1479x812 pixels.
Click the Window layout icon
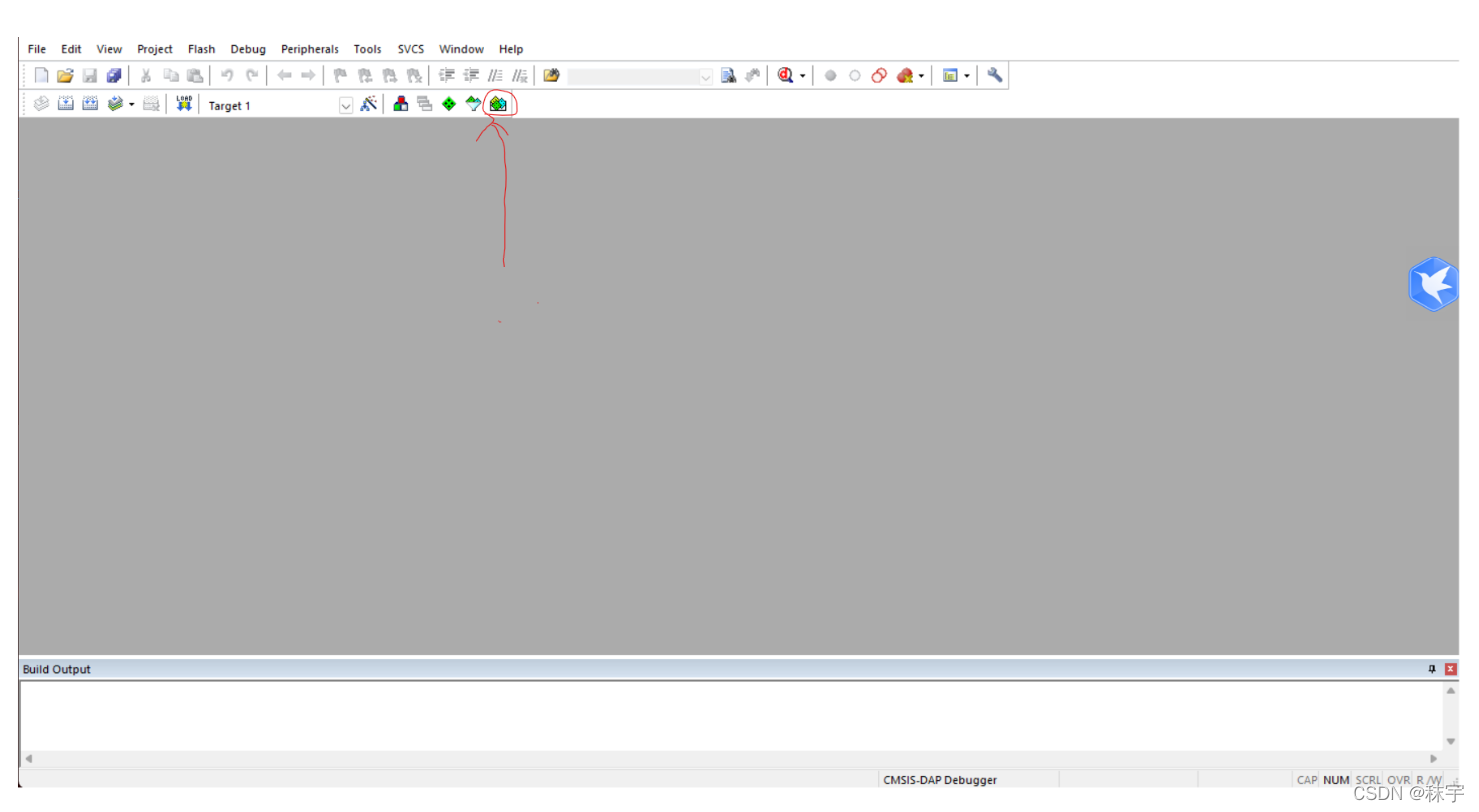pos(950,75)
